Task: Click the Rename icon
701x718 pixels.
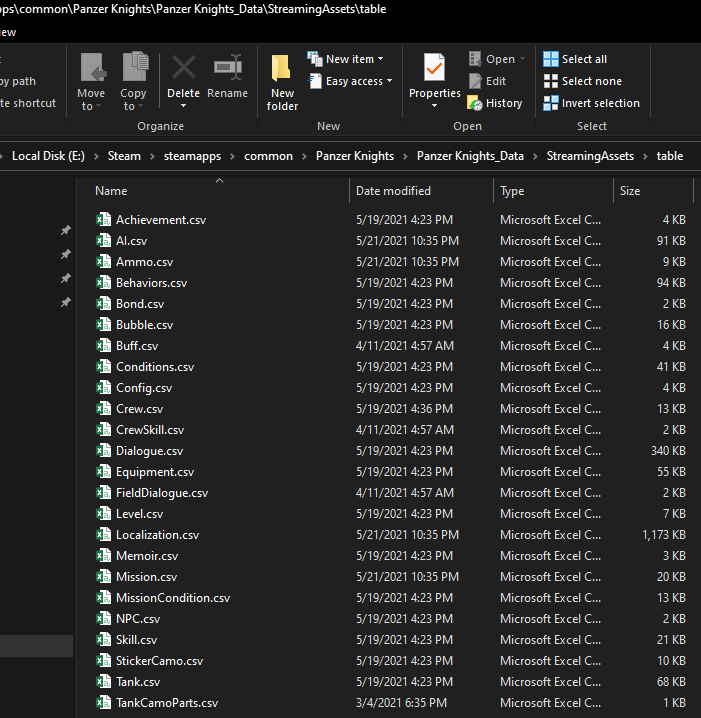Action: pos(228,68)
